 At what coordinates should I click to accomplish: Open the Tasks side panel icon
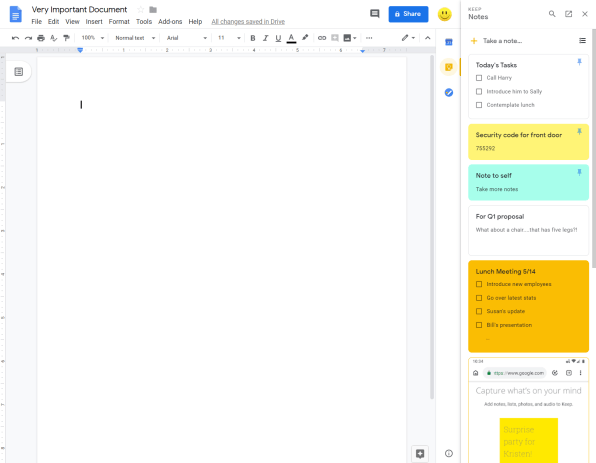click(x=449, y=92)
